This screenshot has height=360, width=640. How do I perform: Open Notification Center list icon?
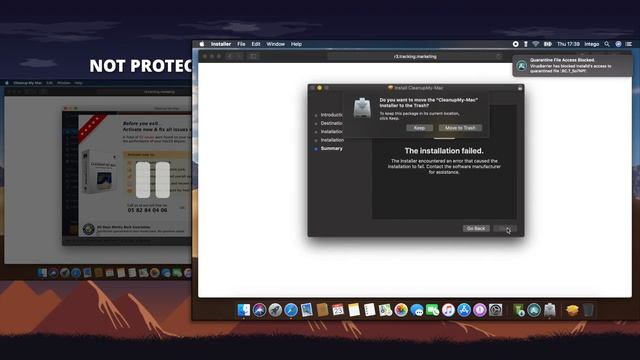[x=629, y=44]
